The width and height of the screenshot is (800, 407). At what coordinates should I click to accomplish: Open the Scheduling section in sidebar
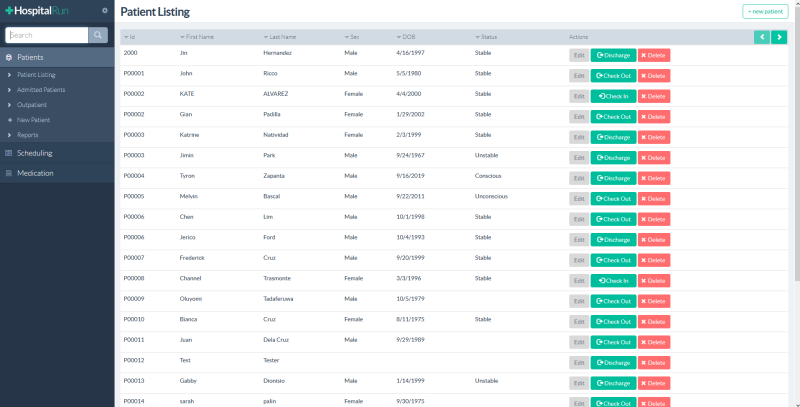click(x=34, y=153)
